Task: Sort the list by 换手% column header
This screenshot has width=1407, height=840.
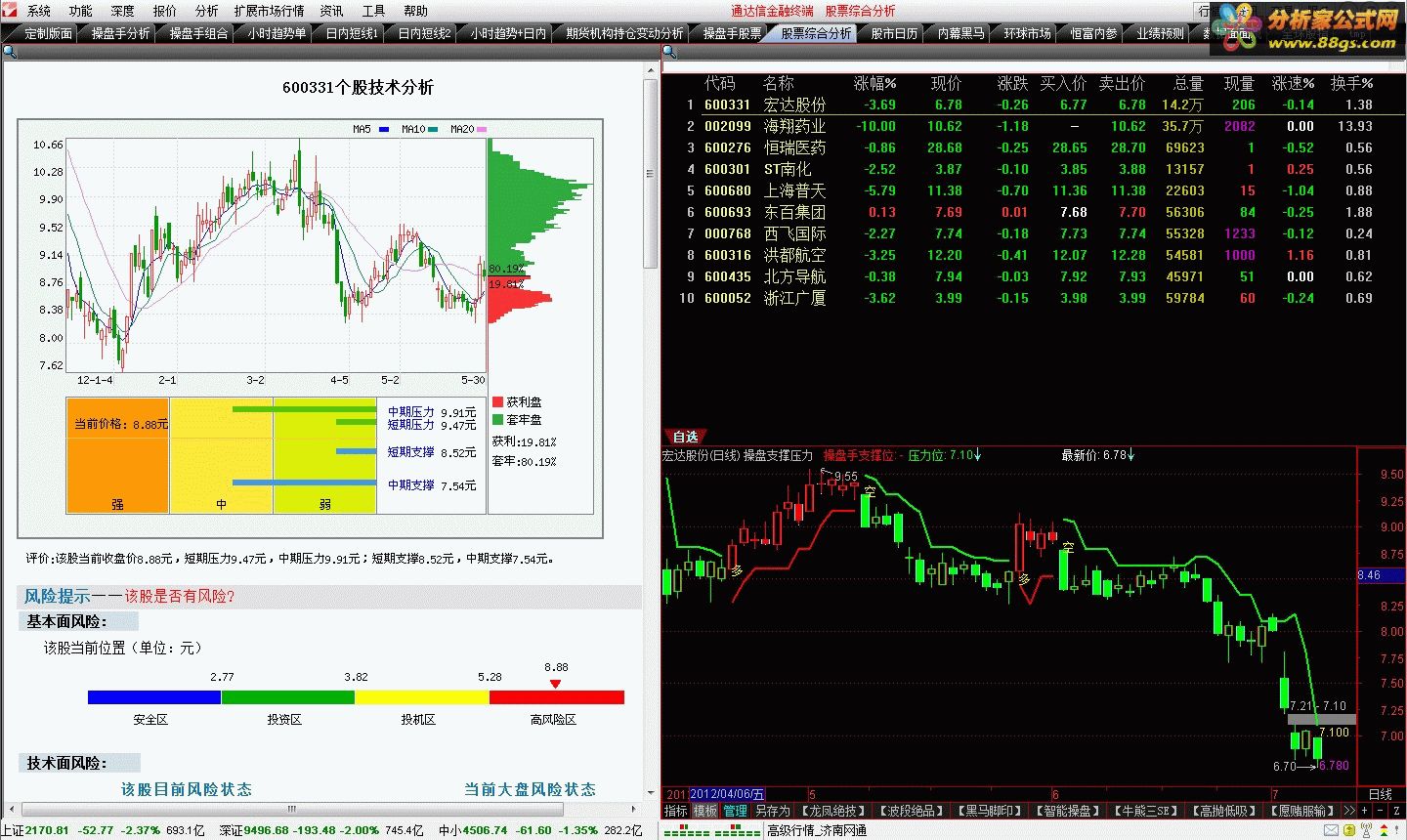Action: coord(1351,83)
